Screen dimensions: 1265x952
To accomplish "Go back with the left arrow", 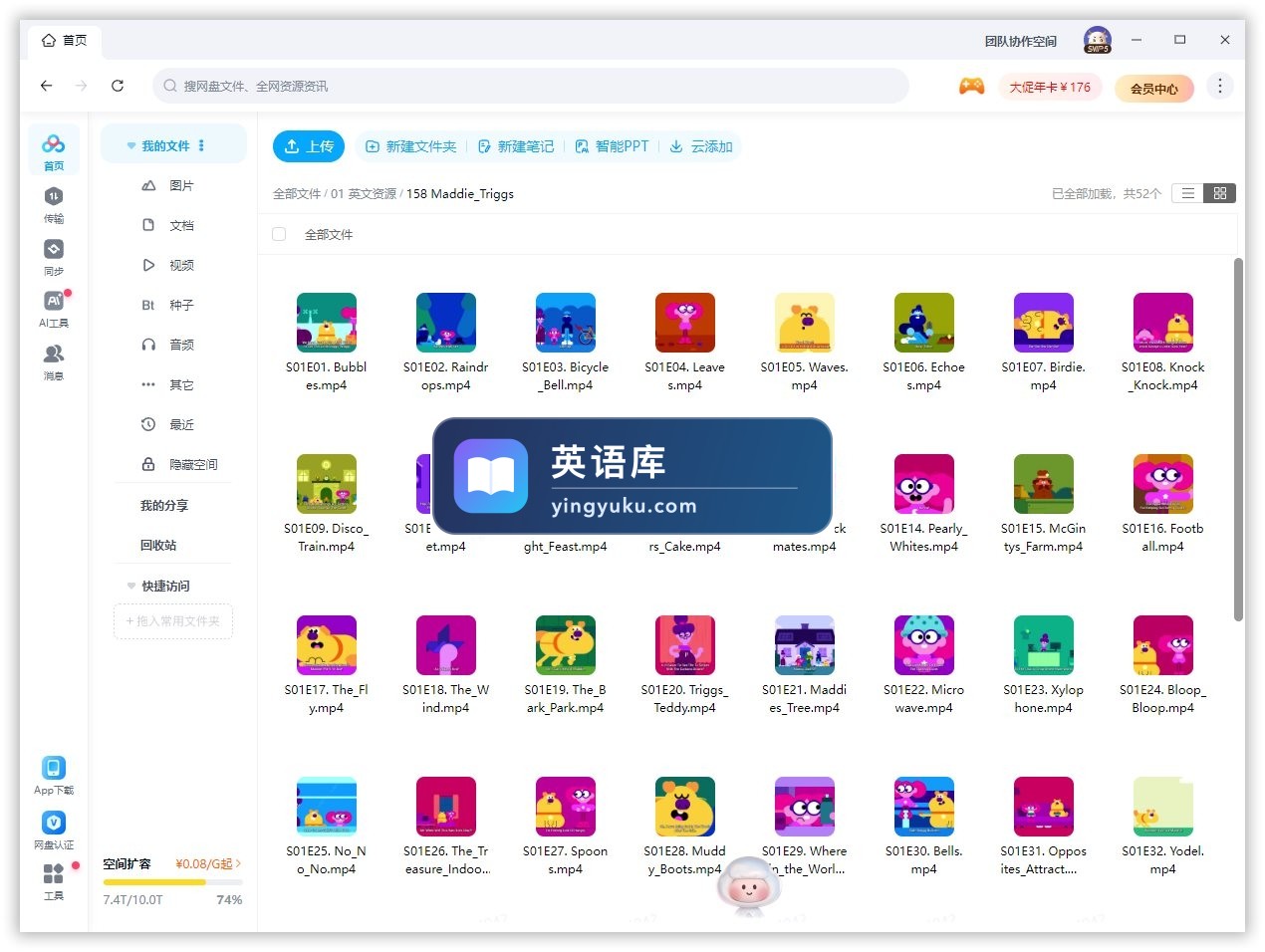I will (46, 86).
